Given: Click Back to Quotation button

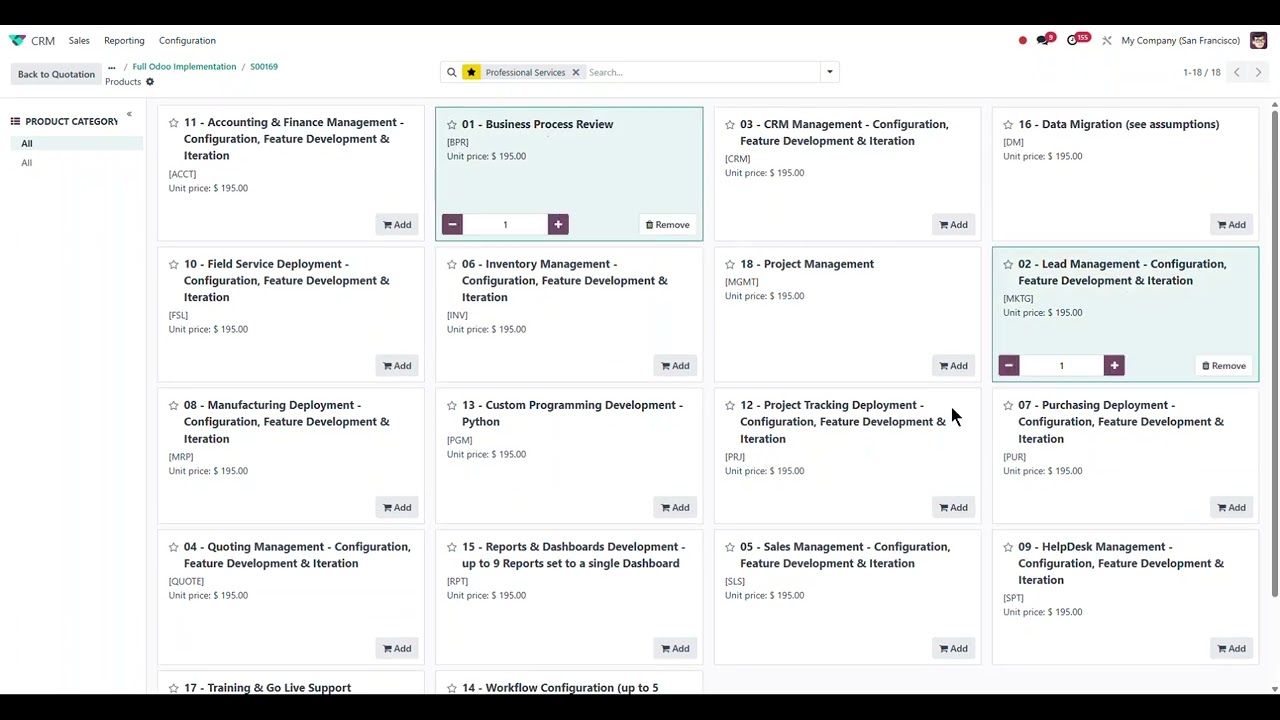Looking at the screenshot, I should click(x=56, y=74).
